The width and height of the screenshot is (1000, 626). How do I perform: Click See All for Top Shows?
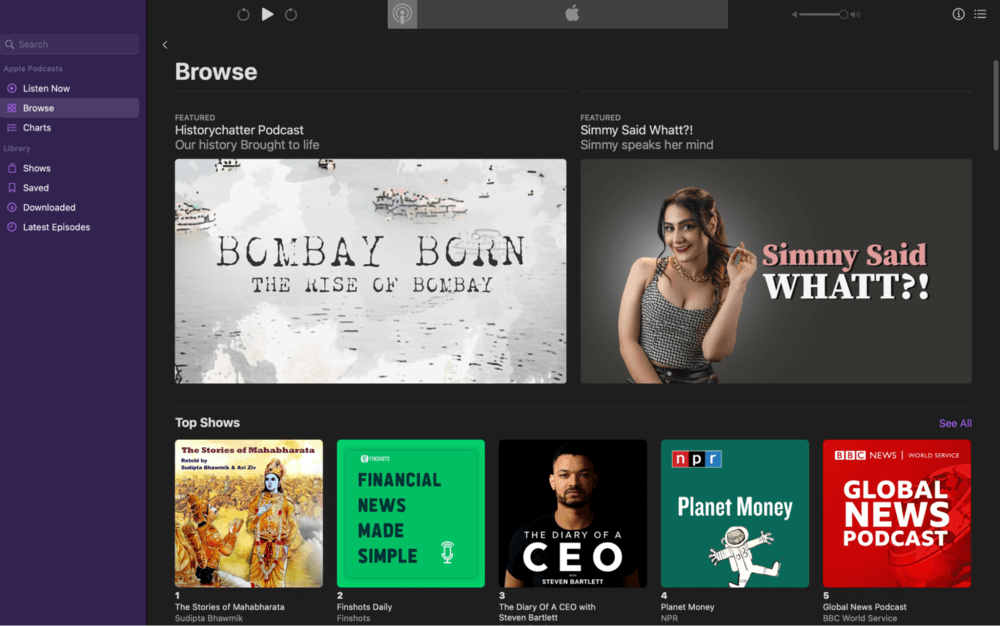tap(955, 423)
